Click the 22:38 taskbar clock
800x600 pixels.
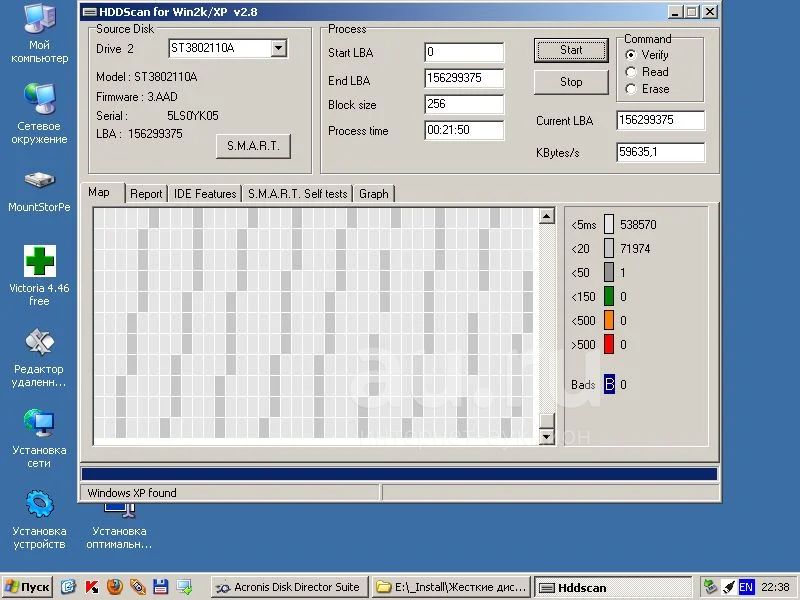[x=775, y=587]
